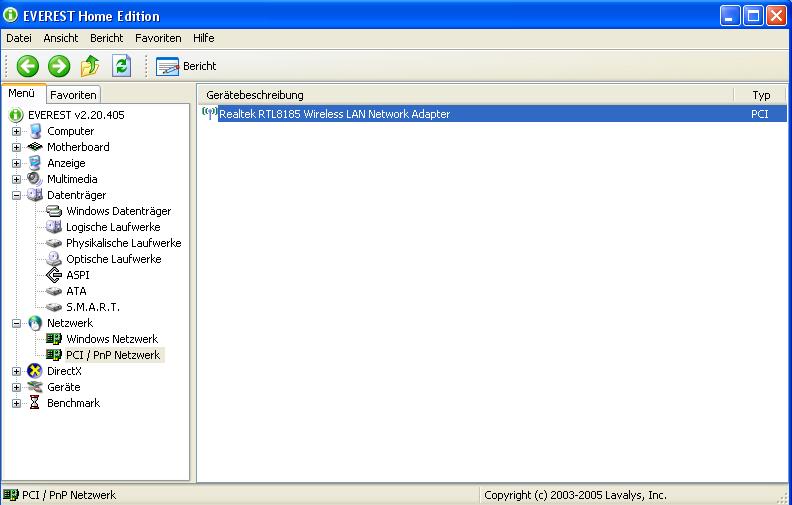This screenshot has height=505, width=792.
Task: Switch to the Favoriten tab
Action: tap(73, 95)
